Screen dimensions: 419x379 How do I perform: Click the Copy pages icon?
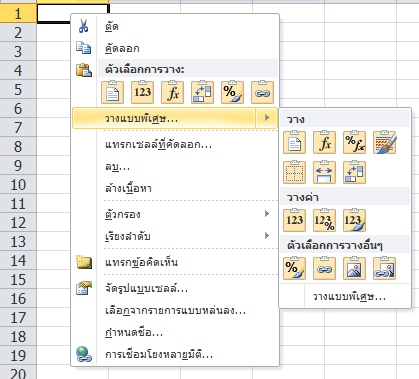[x=83, y=48]
